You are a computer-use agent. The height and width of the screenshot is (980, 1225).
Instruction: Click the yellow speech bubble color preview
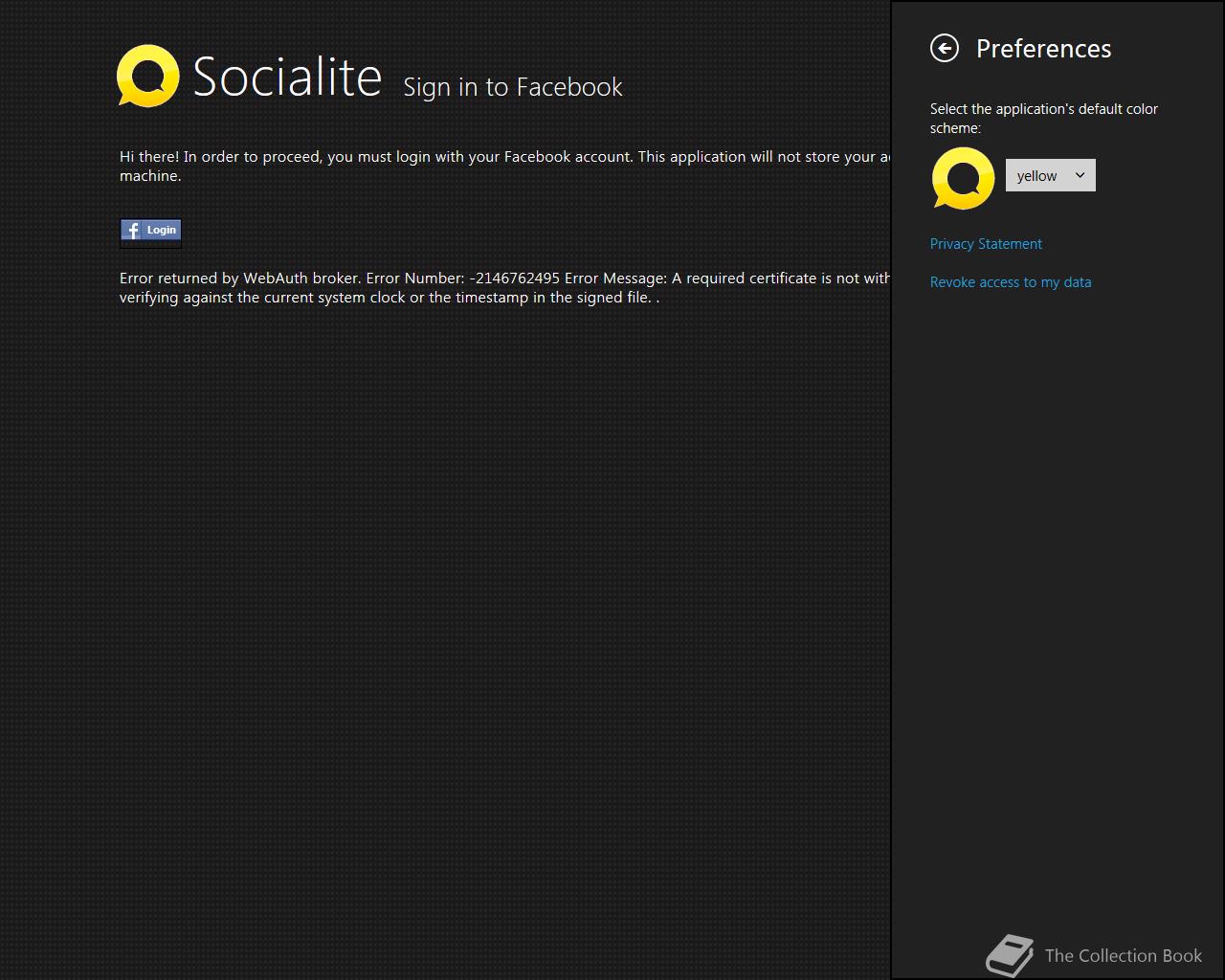point(963,178)
